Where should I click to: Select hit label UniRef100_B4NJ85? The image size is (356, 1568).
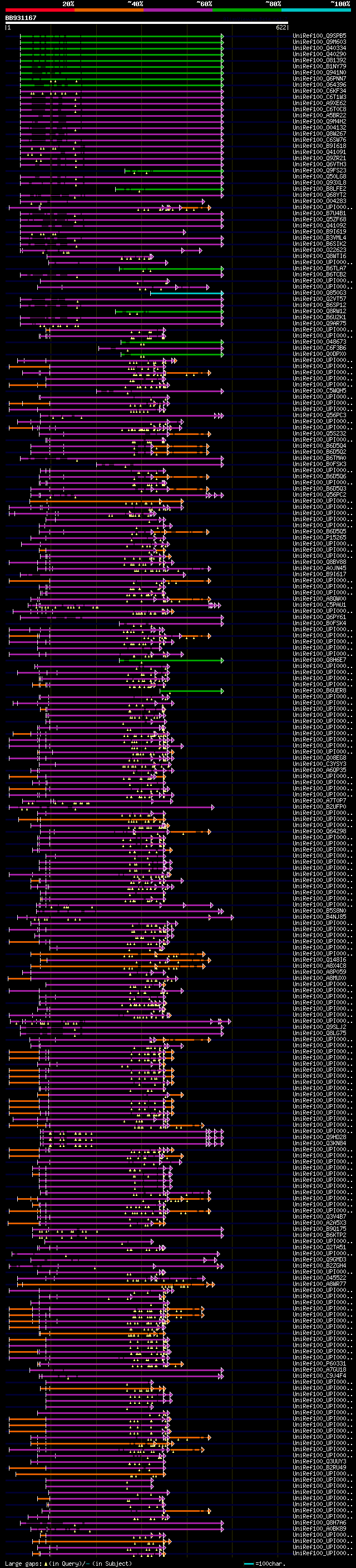tap(319, 917)
